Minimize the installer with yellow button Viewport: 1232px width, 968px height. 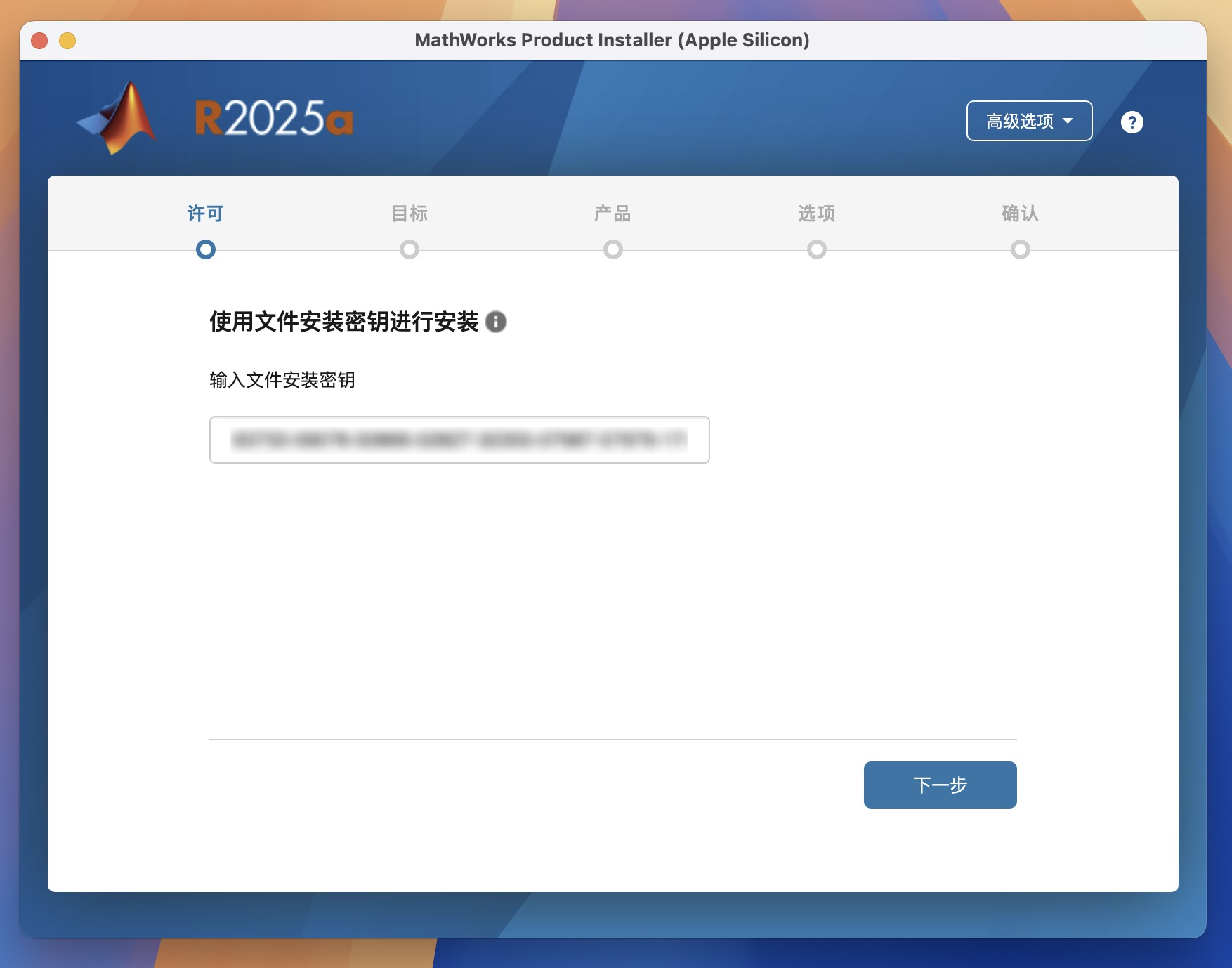(67, 41)
